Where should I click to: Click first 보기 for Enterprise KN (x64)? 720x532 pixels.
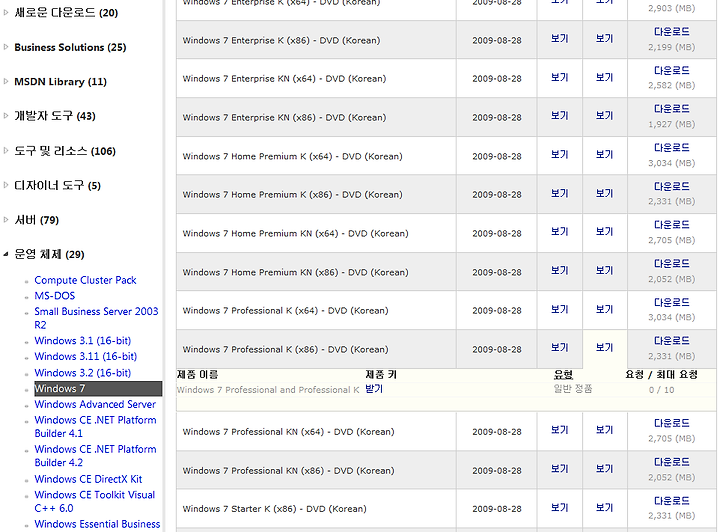pos(559,78)
